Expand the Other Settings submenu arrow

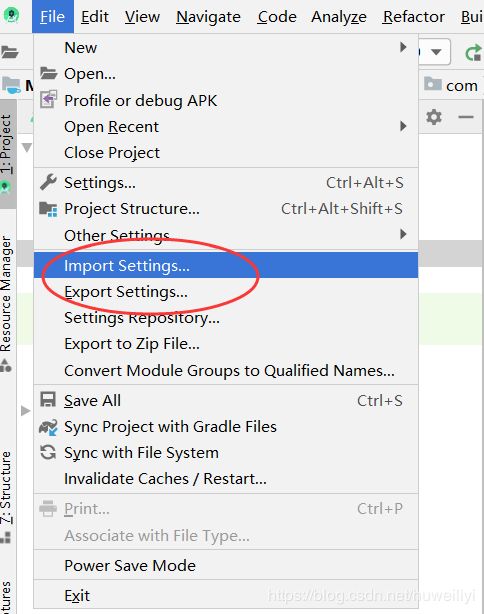403,234
